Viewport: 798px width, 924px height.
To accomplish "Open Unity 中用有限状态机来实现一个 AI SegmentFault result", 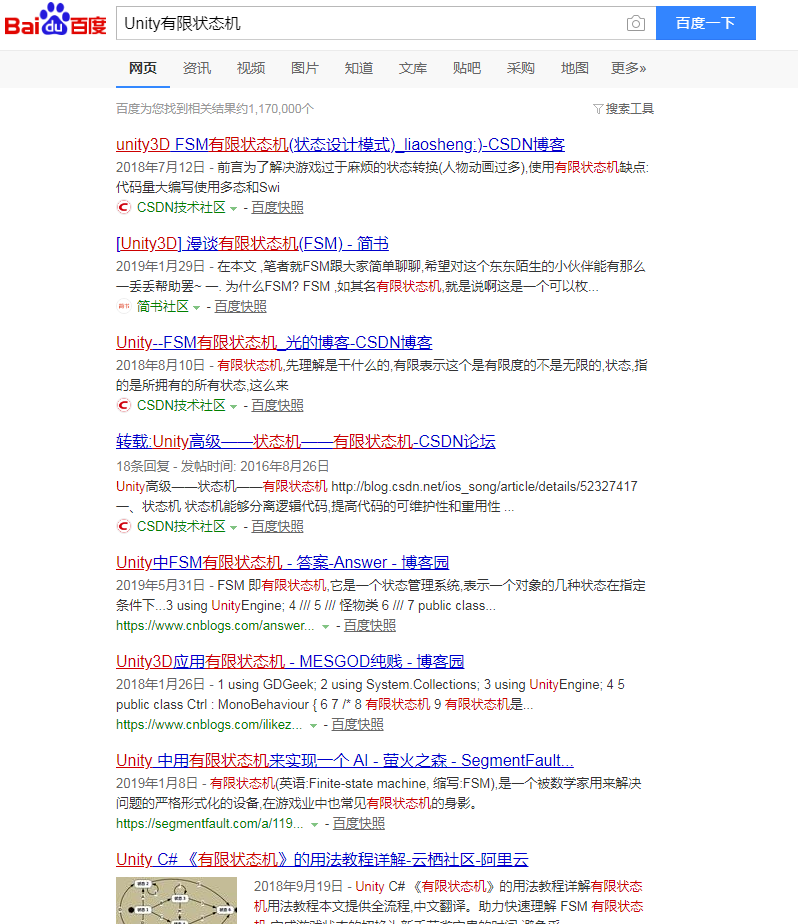I will 345,760.
